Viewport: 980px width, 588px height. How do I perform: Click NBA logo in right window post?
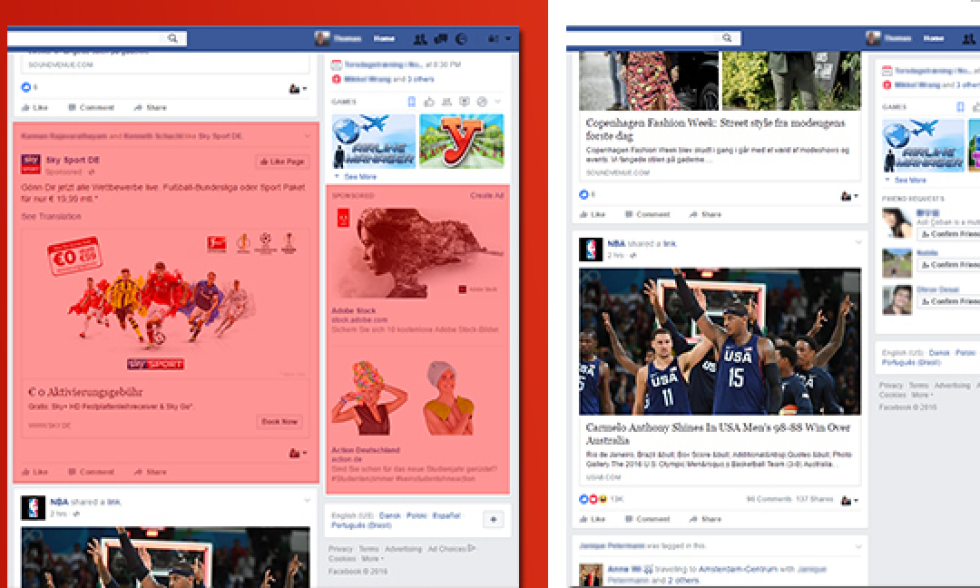tap(591, 249)
